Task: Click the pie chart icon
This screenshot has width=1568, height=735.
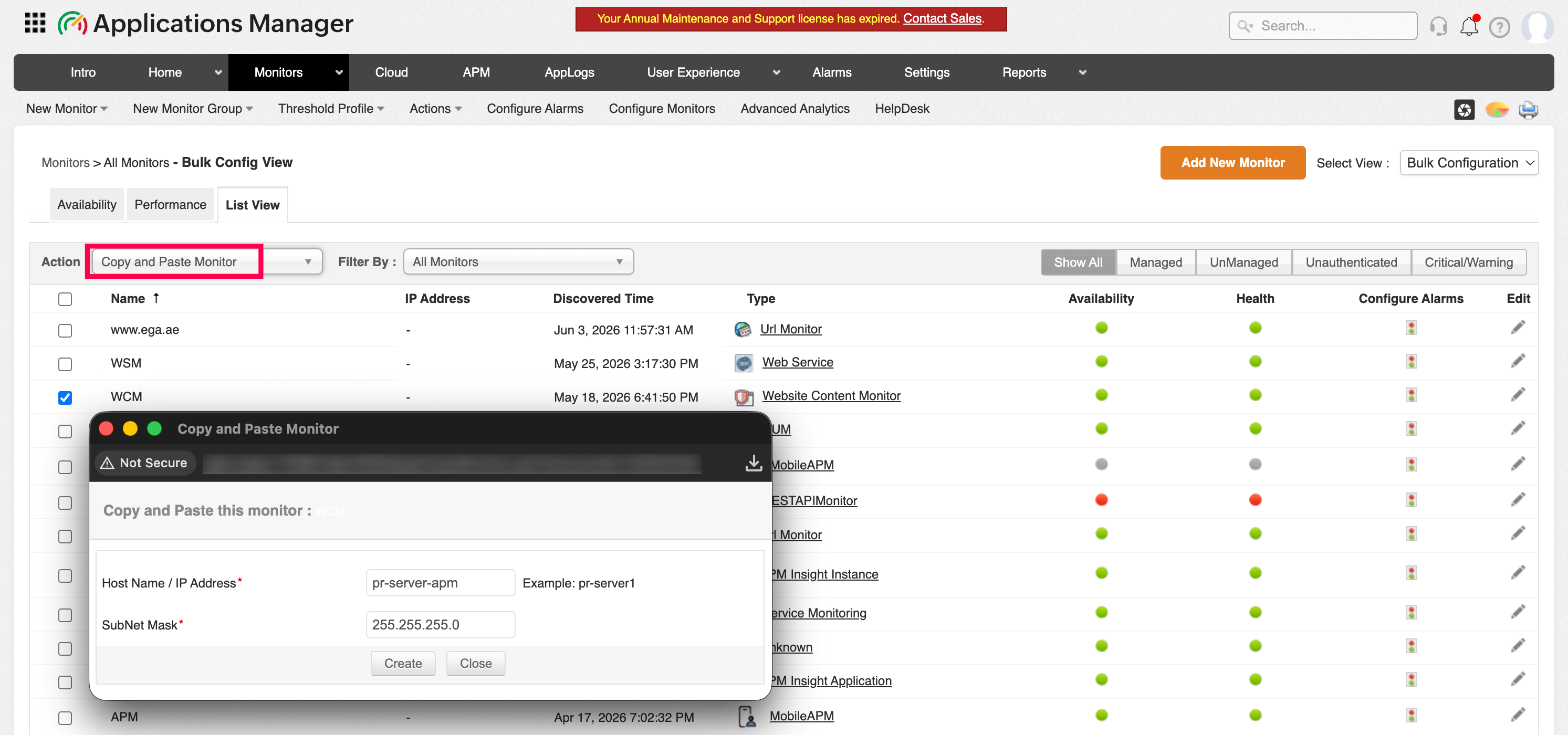Action: tap(1496, 110)
